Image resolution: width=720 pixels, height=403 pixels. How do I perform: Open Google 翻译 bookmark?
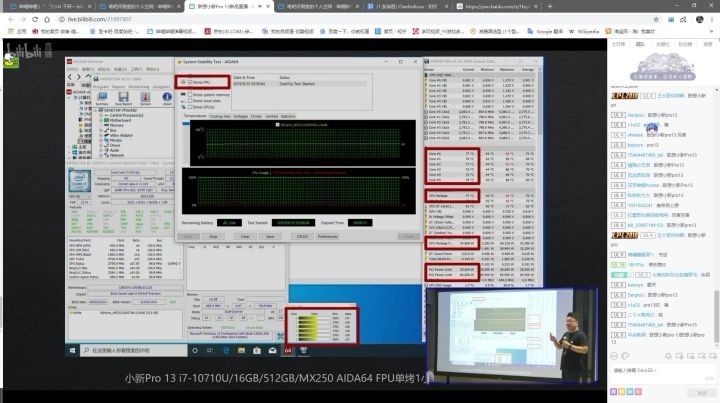pyautogui.click(x=546, y=31)
